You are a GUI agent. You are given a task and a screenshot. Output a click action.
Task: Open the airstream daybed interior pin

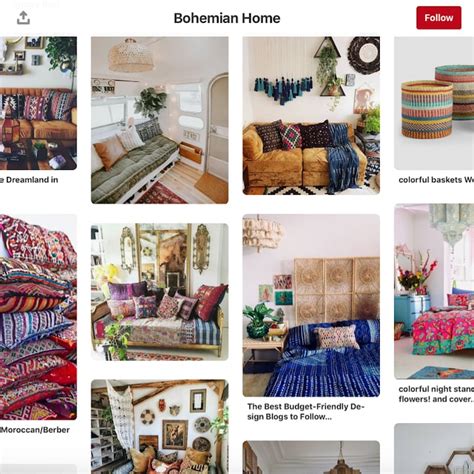tap(160, 120)
